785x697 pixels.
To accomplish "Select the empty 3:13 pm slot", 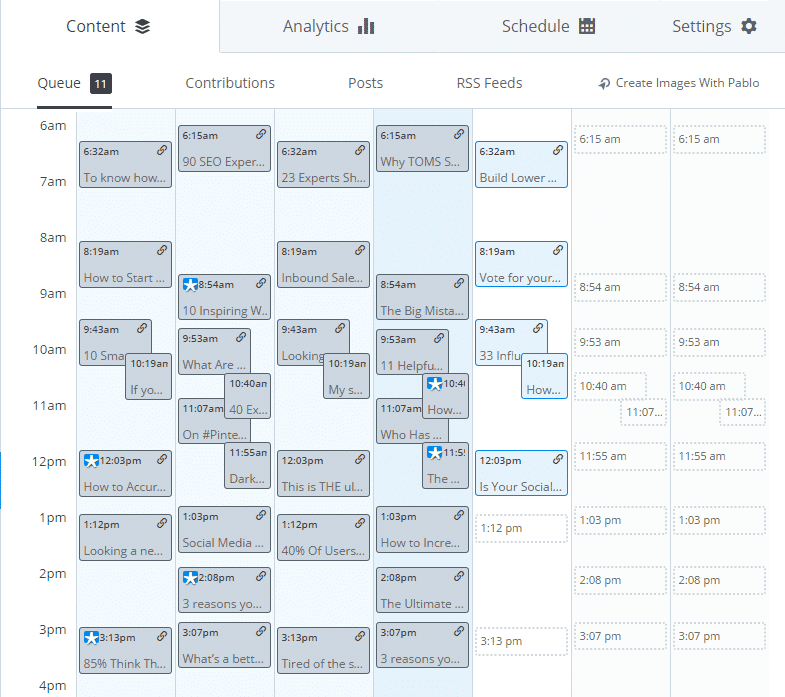I will coord(521,641).
